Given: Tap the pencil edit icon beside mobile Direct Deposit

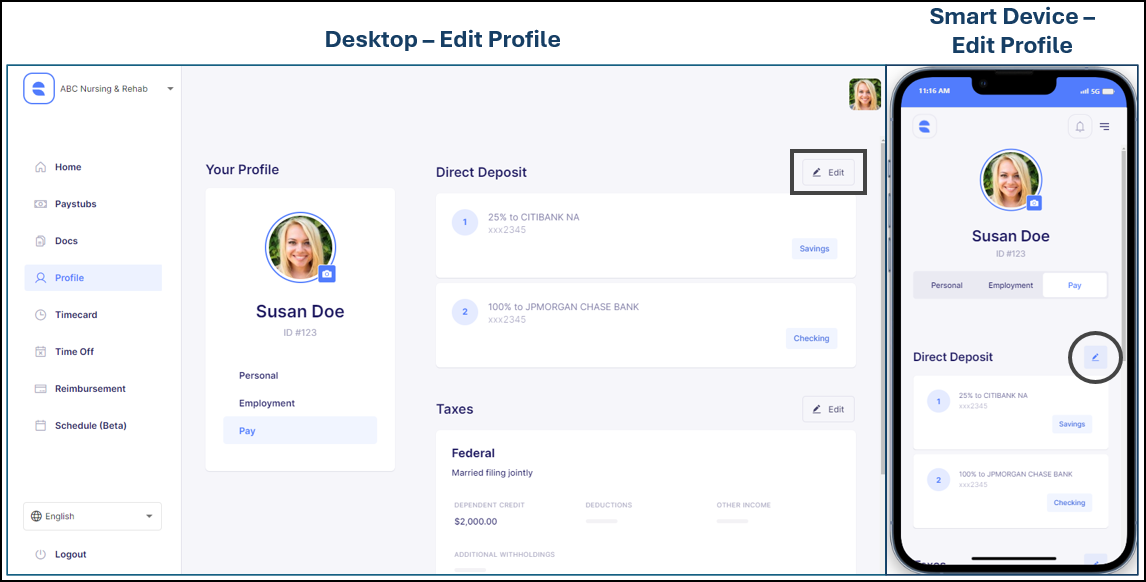Looking at the screenshot, I should point(1095,357).
